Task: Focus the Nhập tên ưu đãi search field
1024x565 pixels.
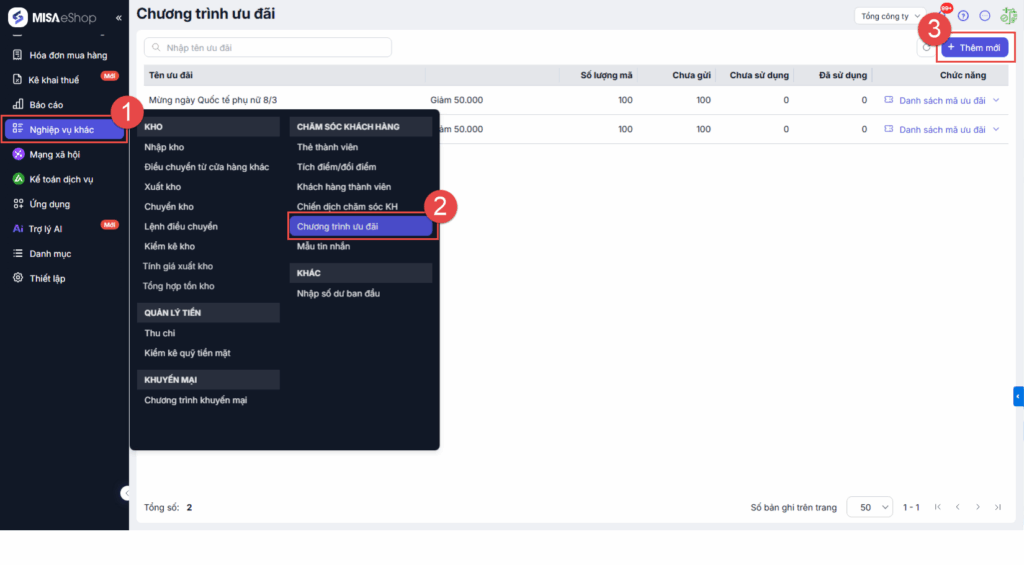Action: tap(268, 48)
